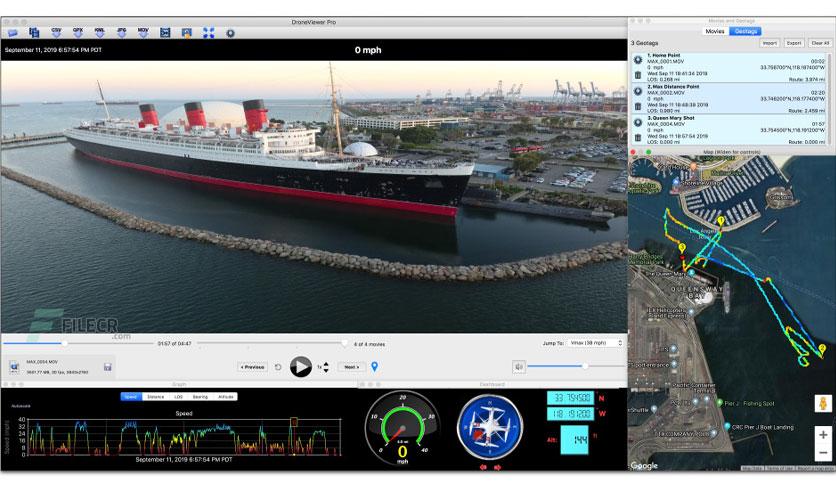836x484 pixels.
Task: Zoom out on the map
Action: (x=823, y=453)
